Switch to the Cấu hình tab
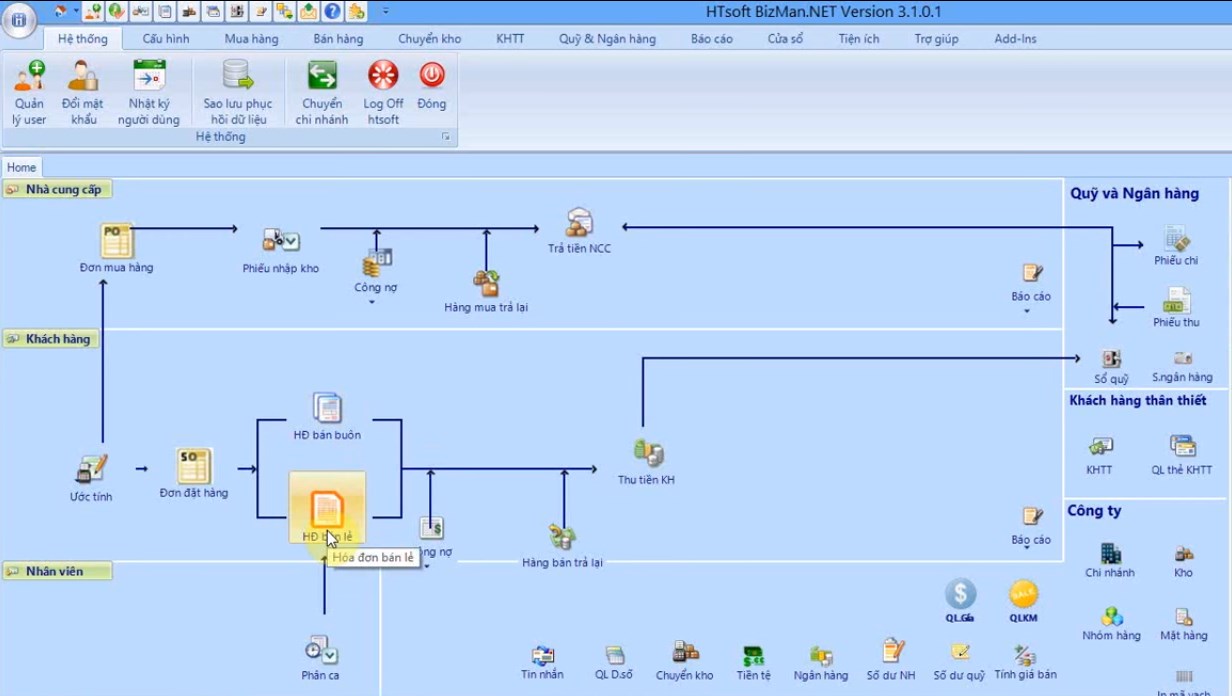1232x696 pixels. coord(166,39)
